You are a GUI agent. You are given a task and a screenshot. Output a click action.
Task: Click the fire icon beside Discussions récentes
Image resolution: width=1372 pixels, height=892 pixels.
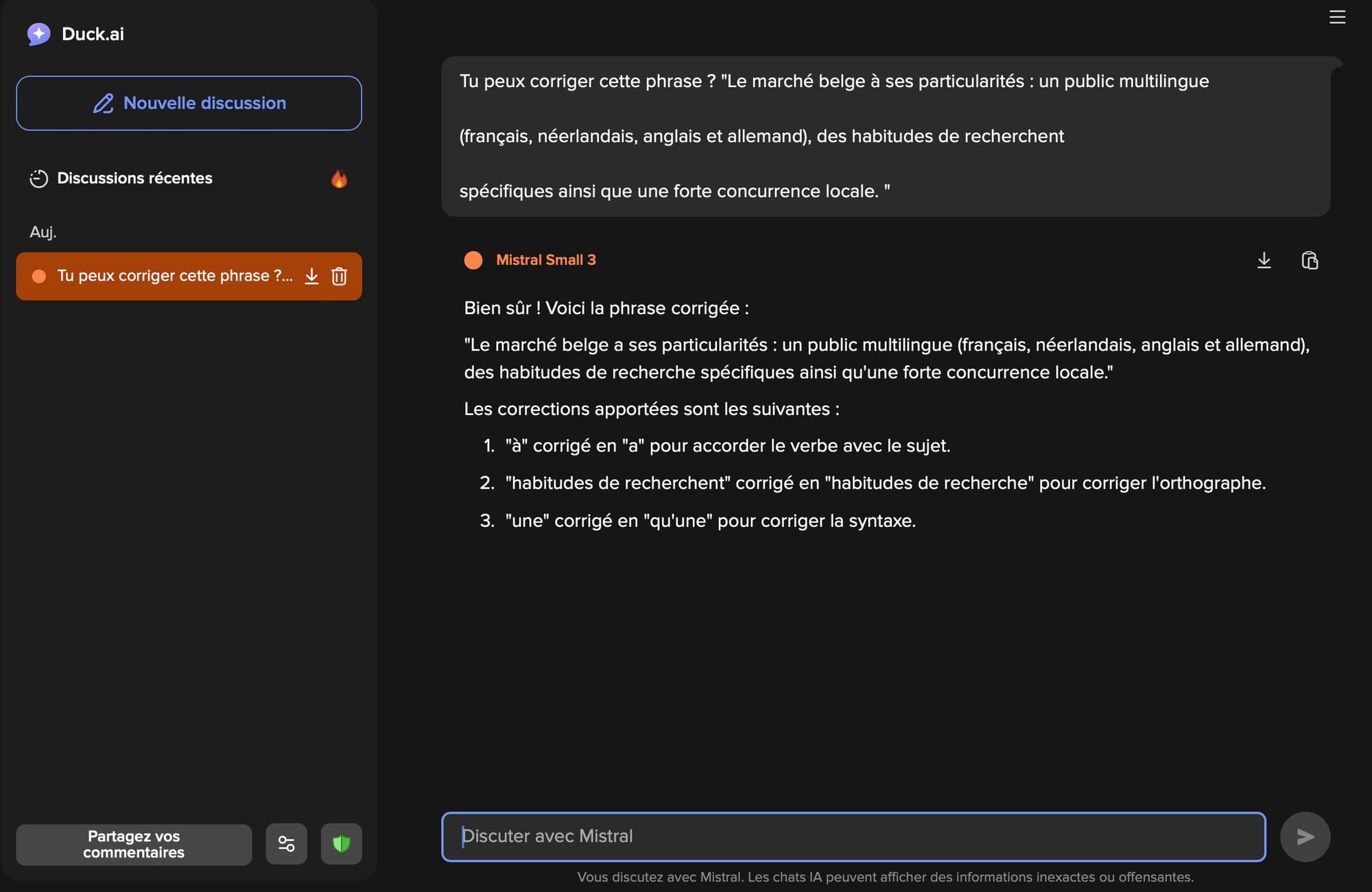[x=339, y=179]
